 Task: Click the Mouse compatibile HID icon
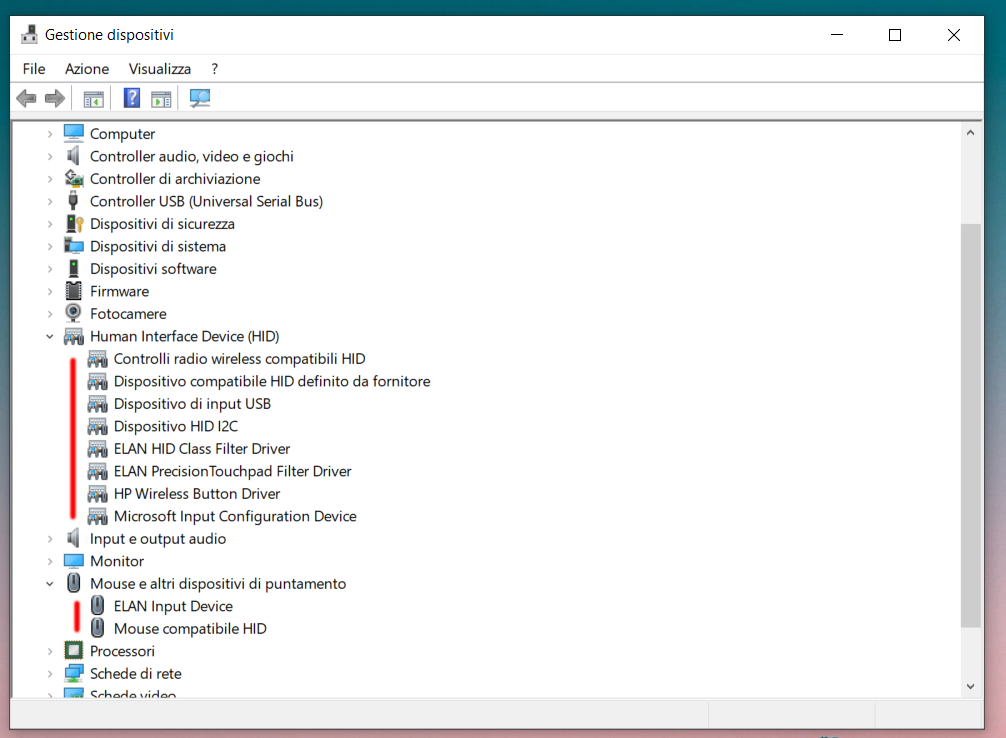point(98,628)
